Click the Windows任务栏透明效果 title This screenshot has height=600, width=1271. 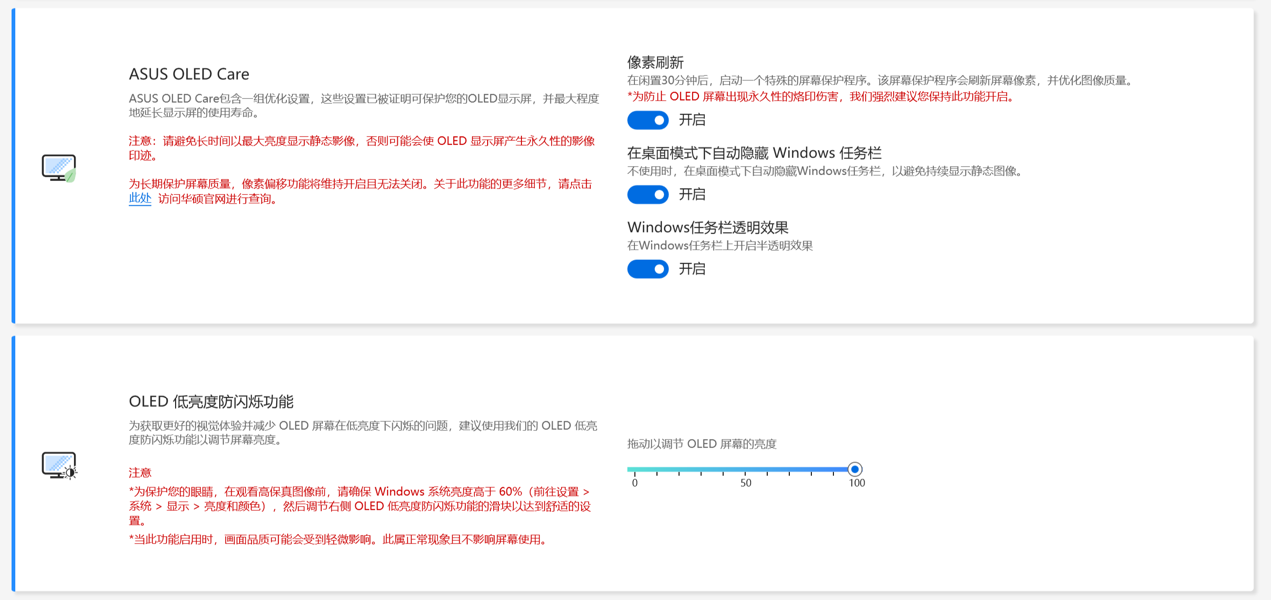pyautogui.click(x=707, y=227)
